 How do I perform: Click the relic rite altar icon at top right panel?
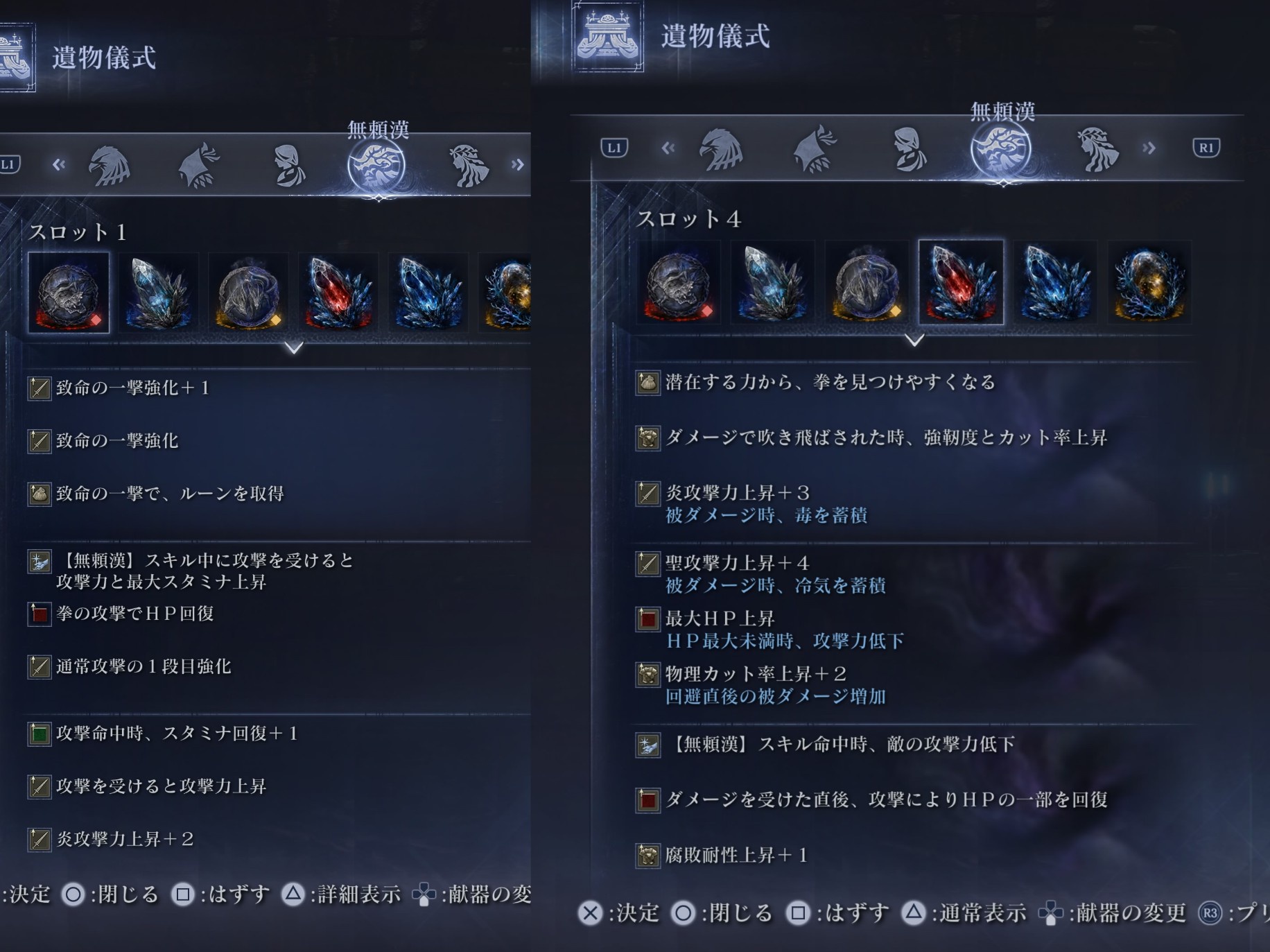click(x=608, y=36)
